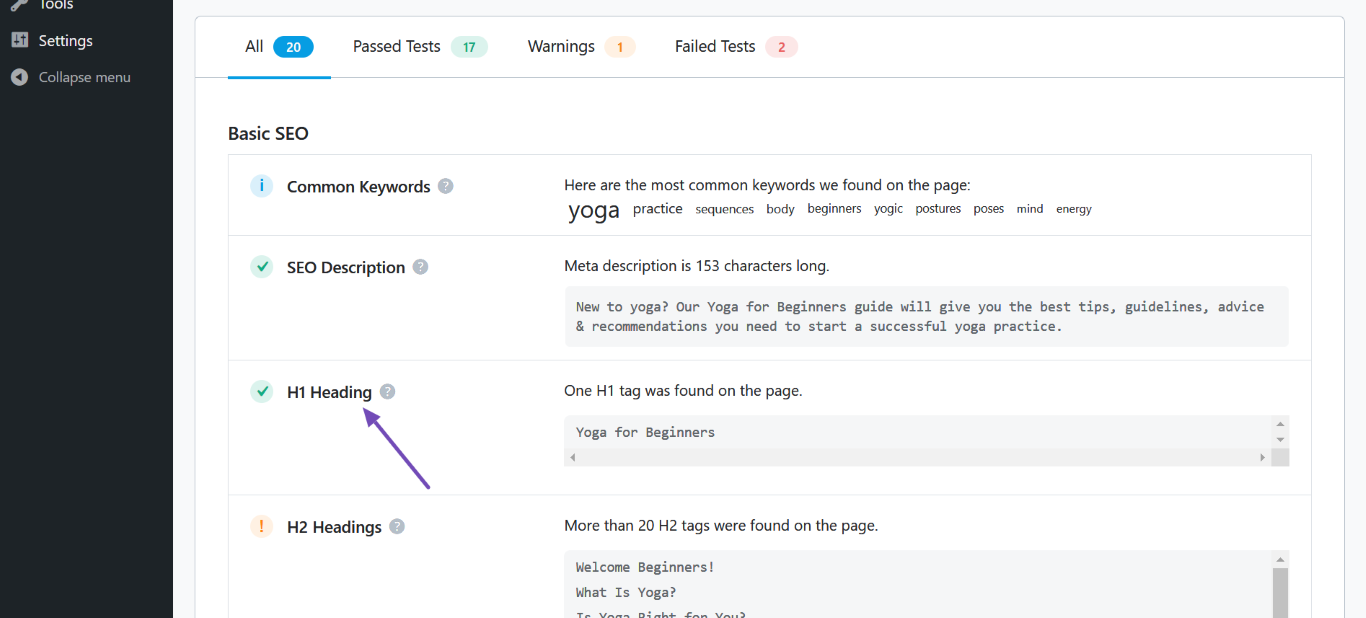Click 'One H1 tag was found on the page.'
The height and width of the screenshot is (618, 1366).
coord(683,391)
